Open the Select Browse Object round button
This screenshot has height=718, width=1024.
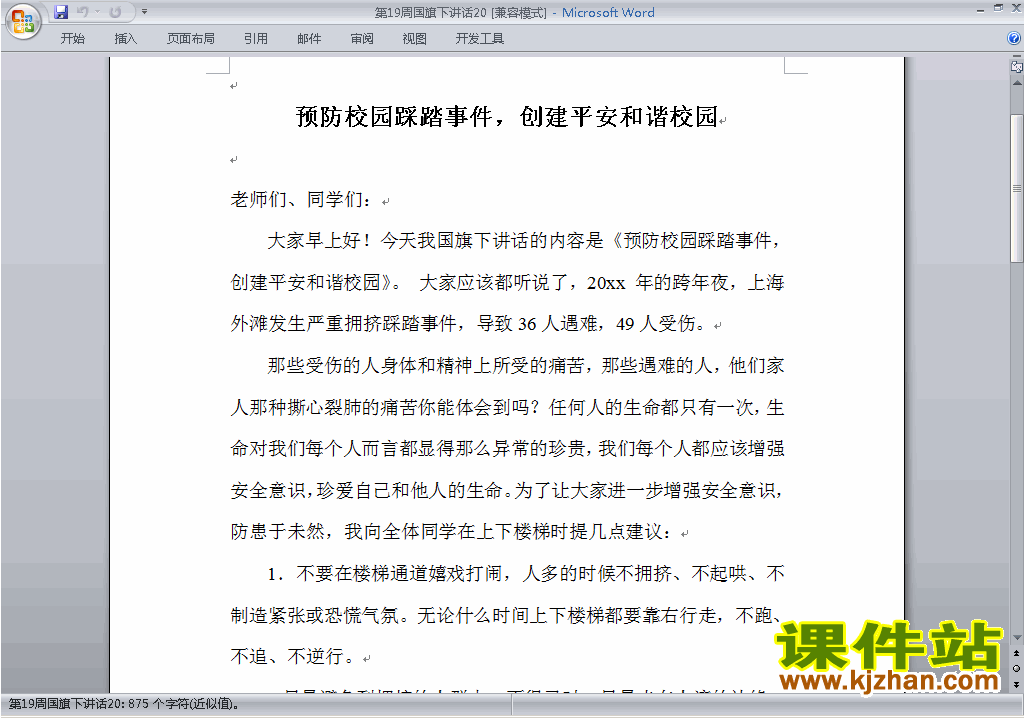click(1017, 668)
